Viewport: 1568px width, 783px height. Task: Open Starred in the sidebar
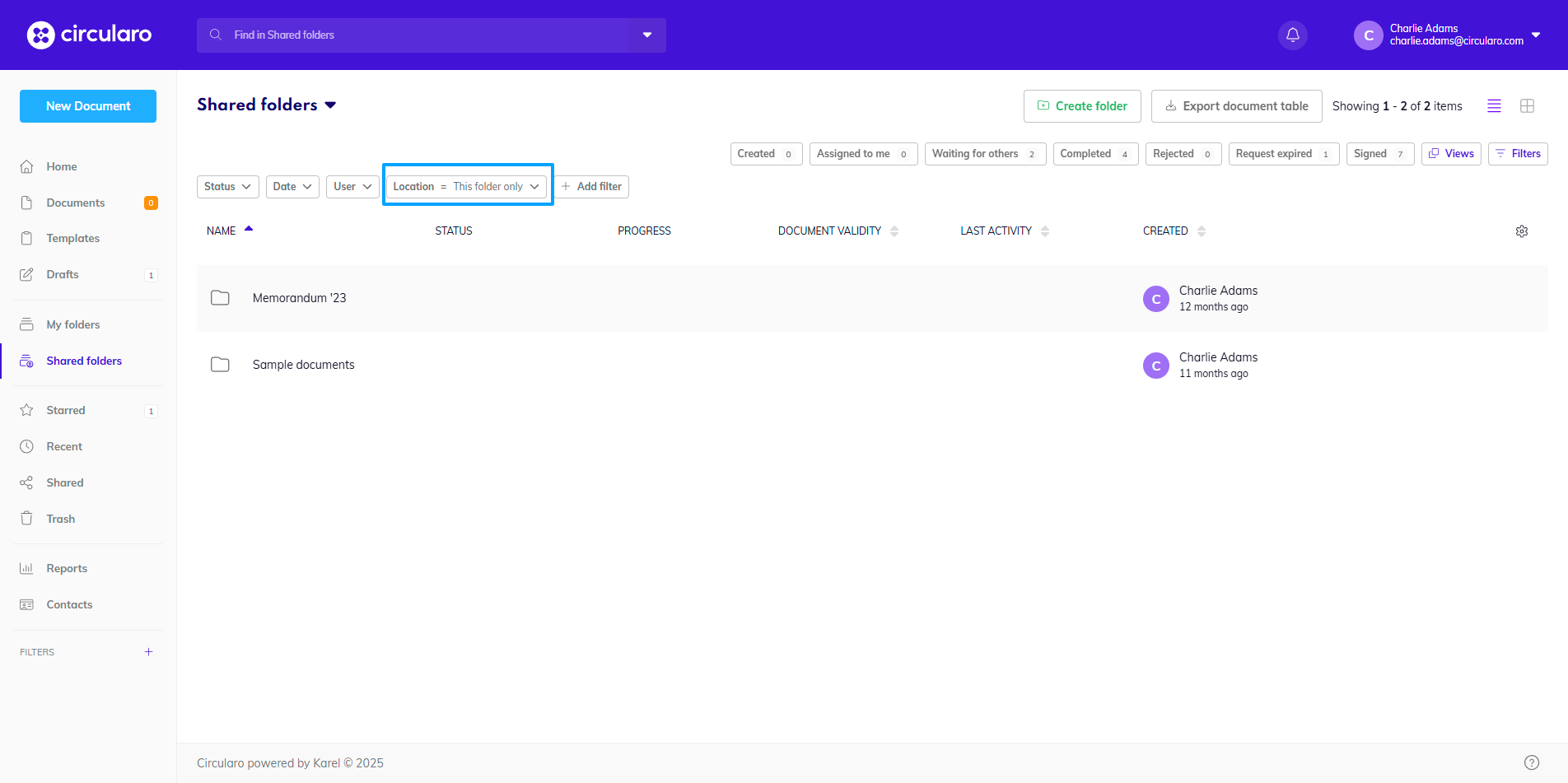click(x=66, y=410)
